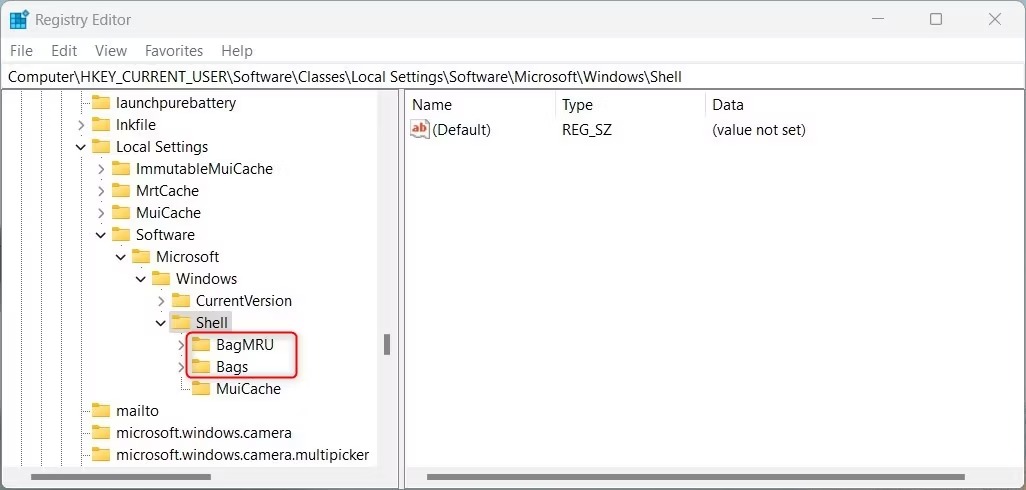Expand the BagMRU key
The height and width of the screenshot is (490, 1026).
182,345
